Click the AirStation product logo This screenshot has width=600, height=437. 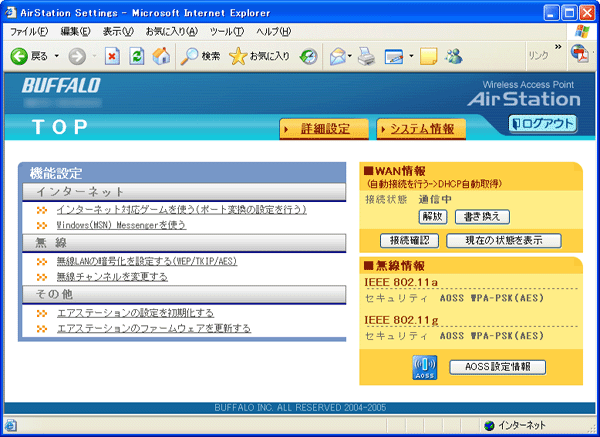[523, 99]
